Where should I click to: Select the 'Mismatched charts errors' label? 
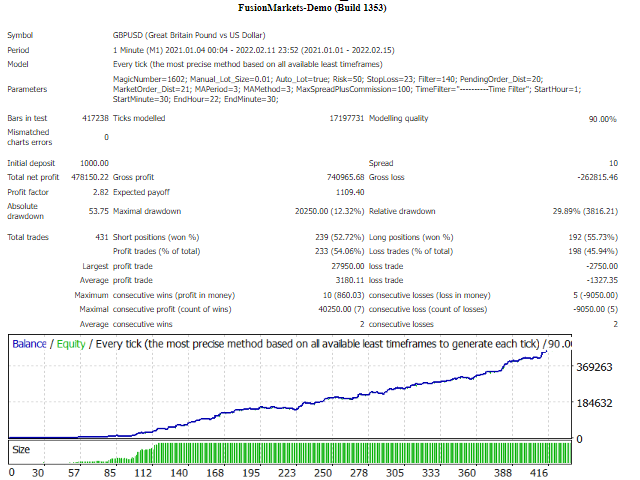29,137
